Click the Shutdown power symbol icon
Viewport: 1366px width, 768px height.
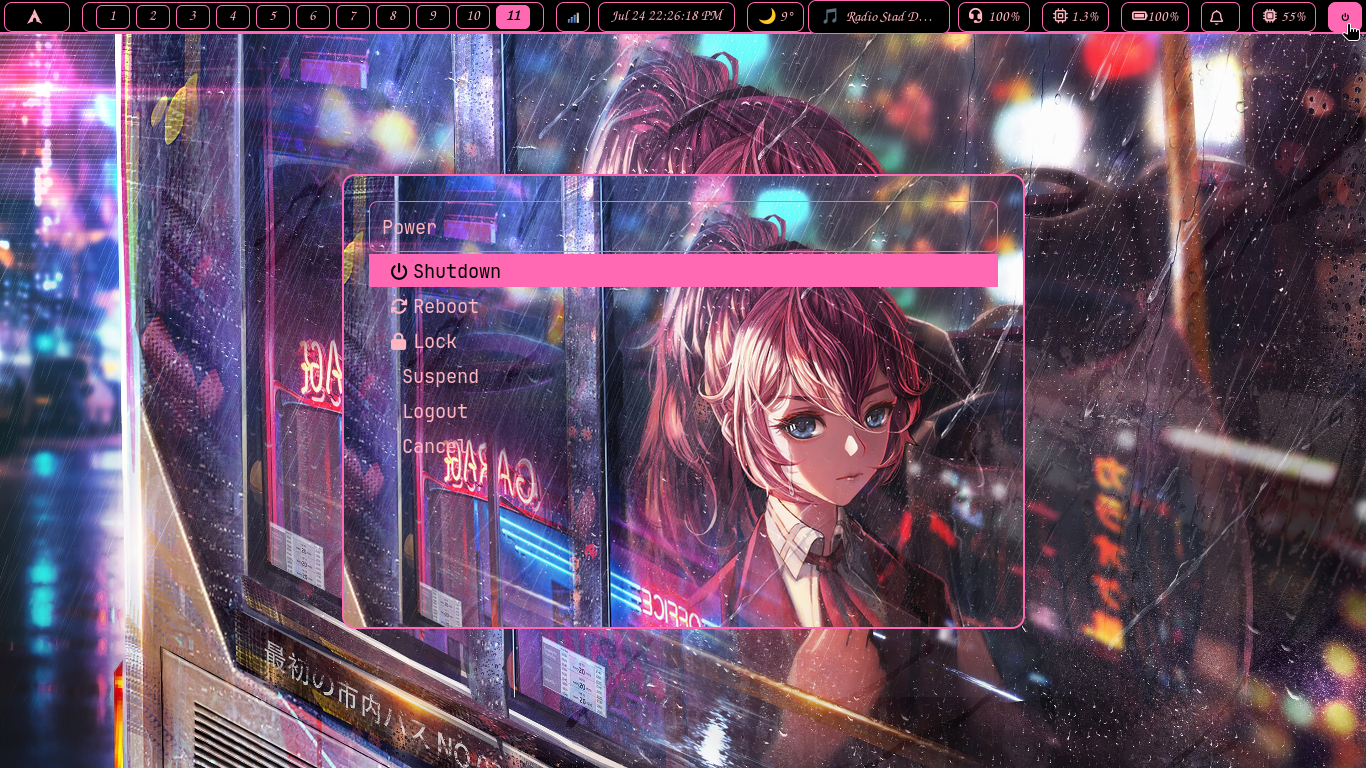click(399, 271)
